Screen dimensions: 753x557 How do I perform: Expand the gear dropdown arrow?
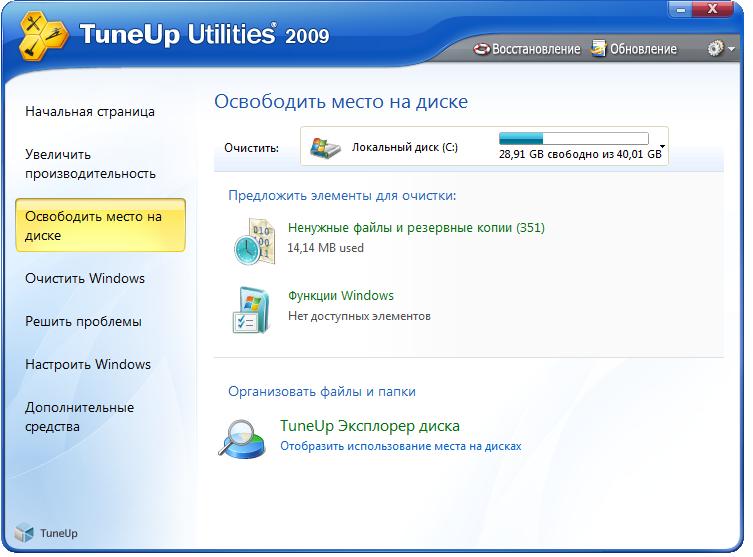[731, 49]
